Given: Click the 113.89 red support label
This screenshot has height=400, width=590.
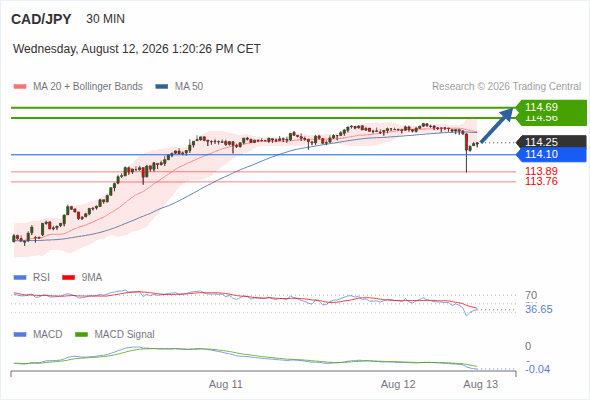Looking at the screenshot, I should 541,171.
